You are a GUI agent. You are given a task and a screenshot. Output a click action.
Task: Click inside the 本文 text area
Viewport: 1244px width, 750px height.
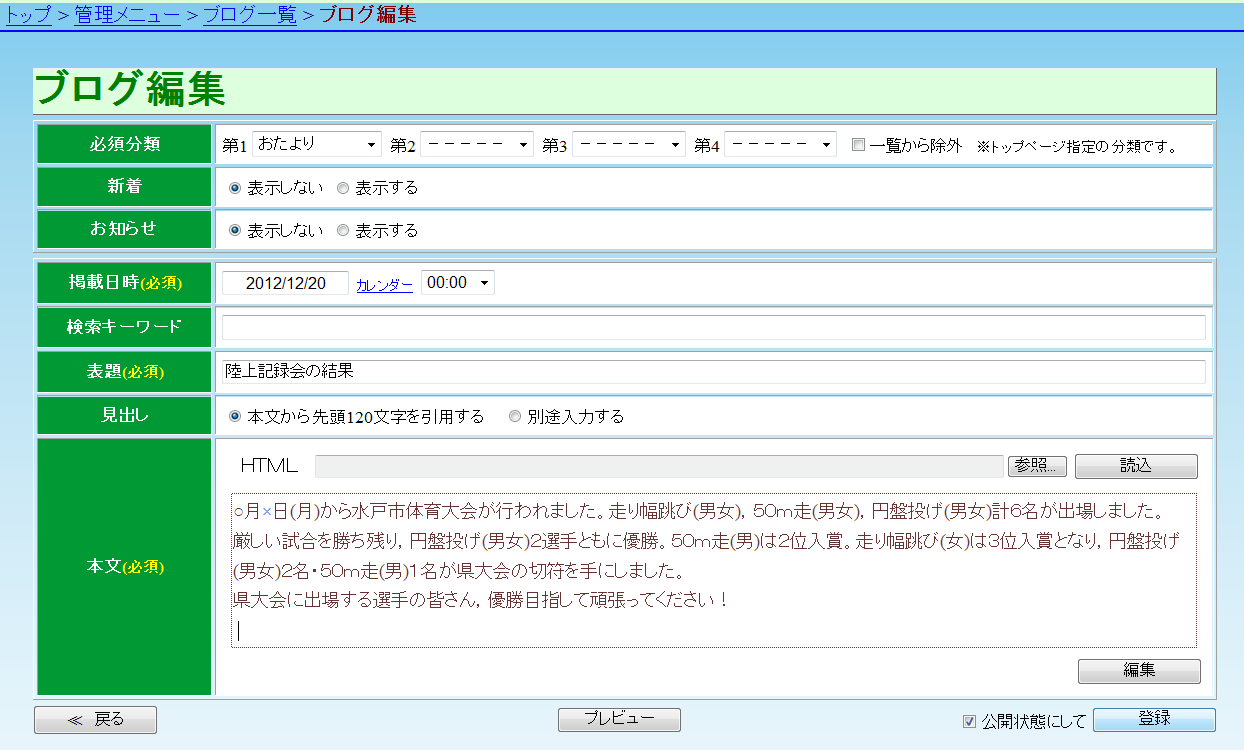click(x=714, y=570)
